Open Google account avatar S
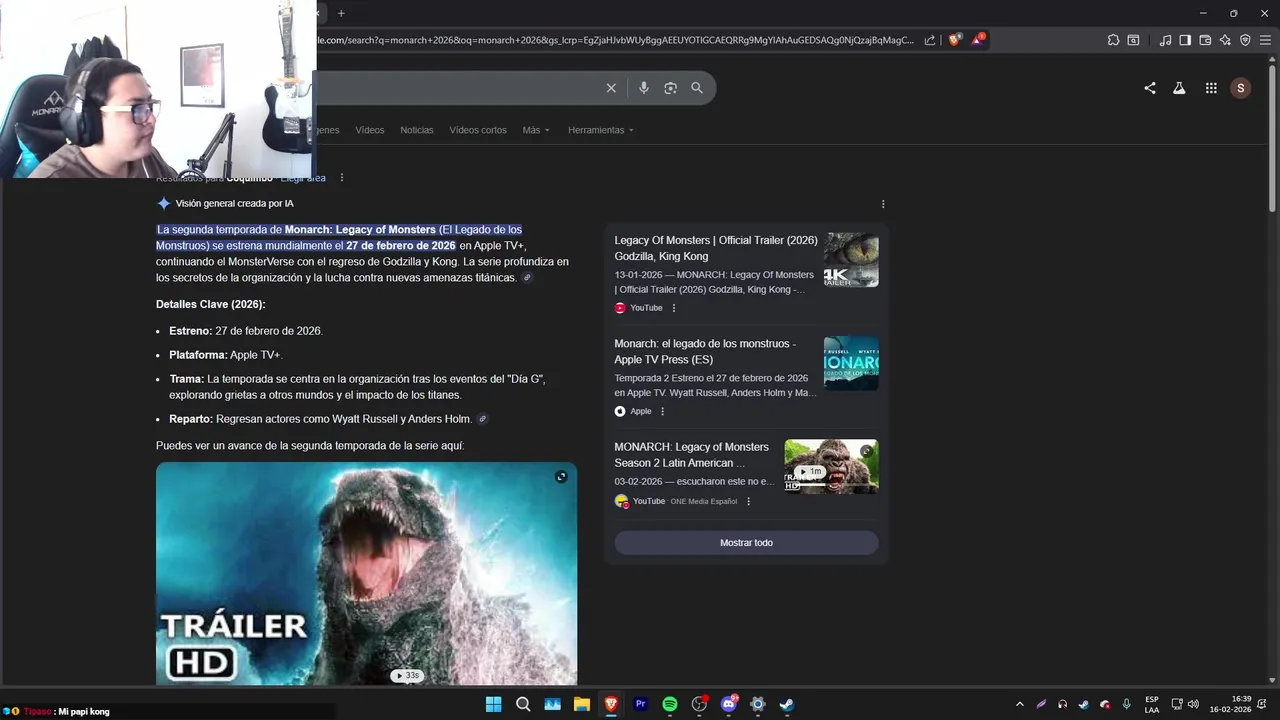The height and width of the screenshot is (720, 1280). (x=1241, y=88)
